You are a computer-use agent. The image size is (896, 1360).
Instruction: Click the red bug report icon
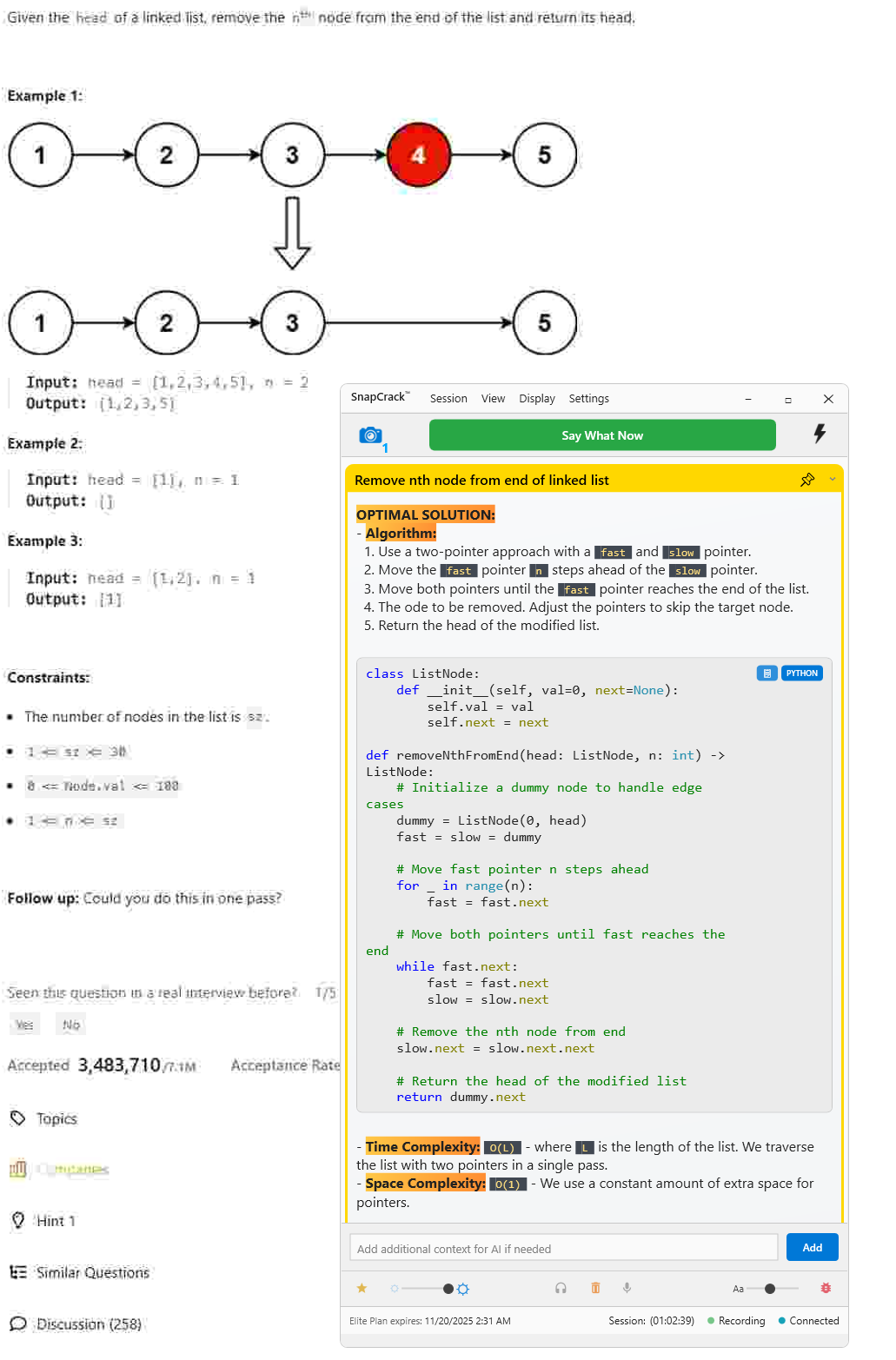(826, 1289)
